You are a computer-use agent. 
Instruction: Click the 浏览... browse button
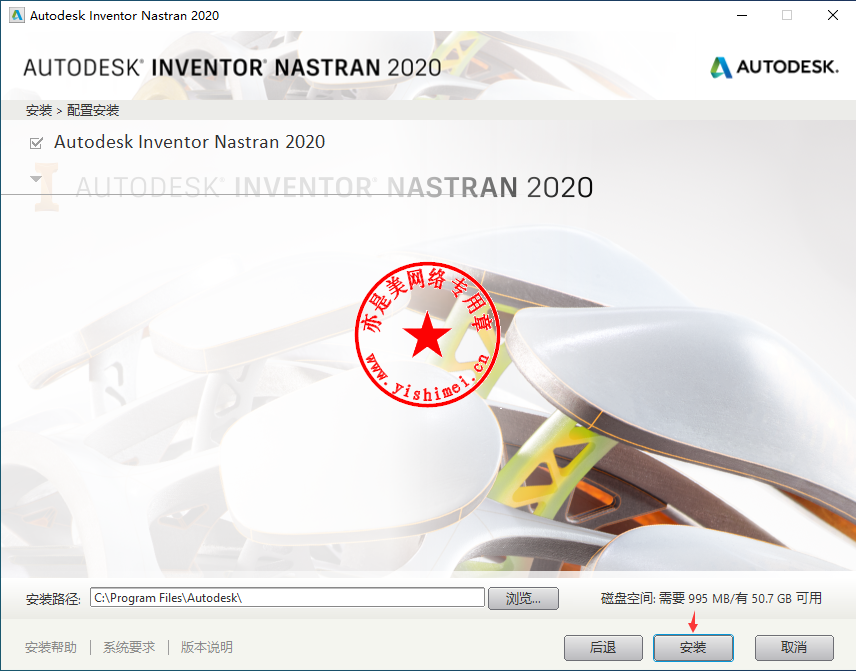point(523,598)
